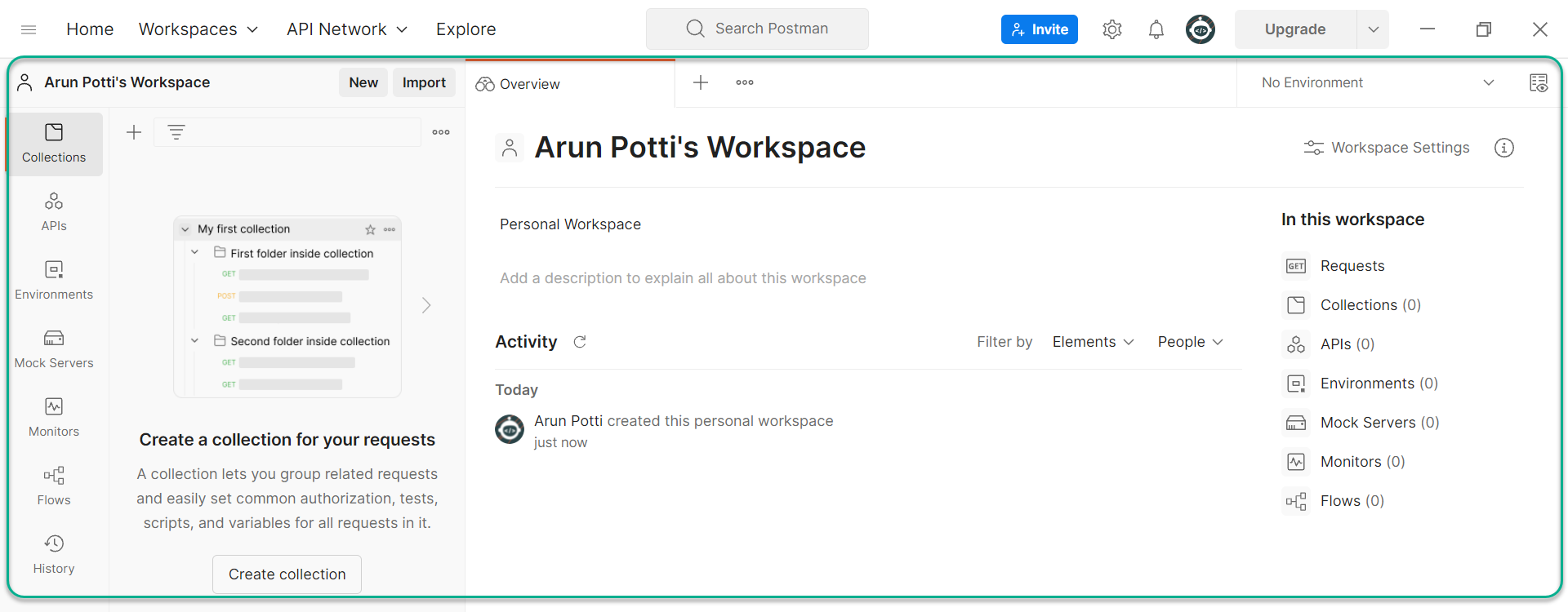Open Mock Servers (0) link
Image resolution: width=1568 pixels, height=612 pixels.
1380,423
